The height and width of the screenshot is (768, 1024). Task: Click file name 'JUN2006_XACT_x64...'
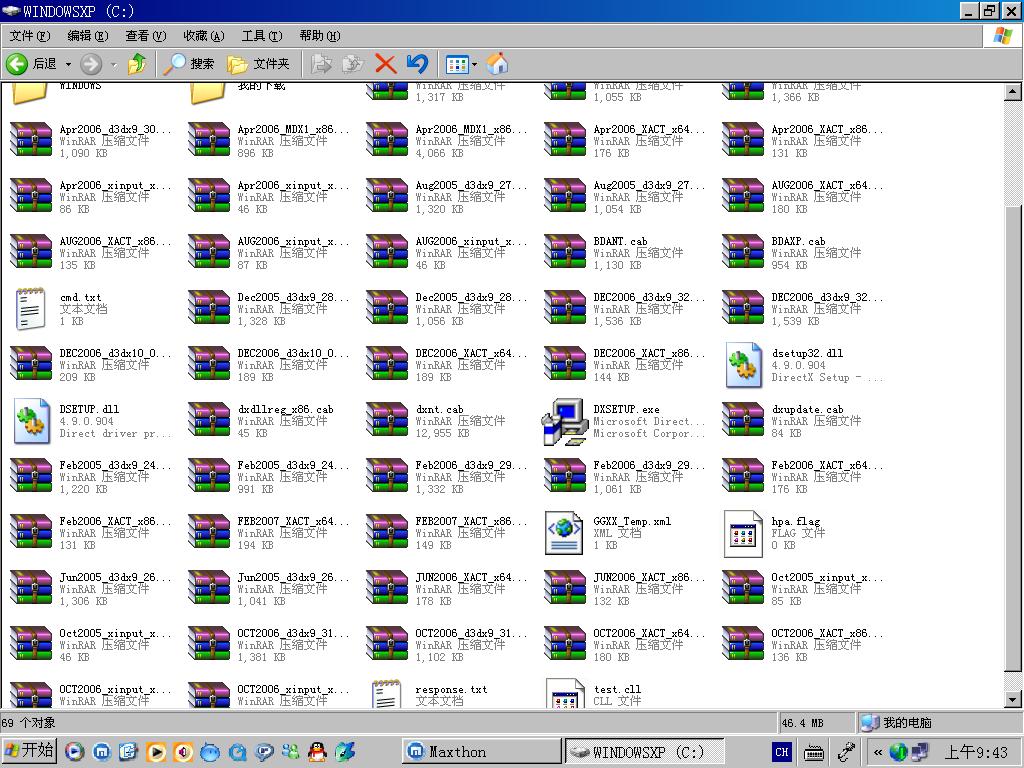[471, 577]
